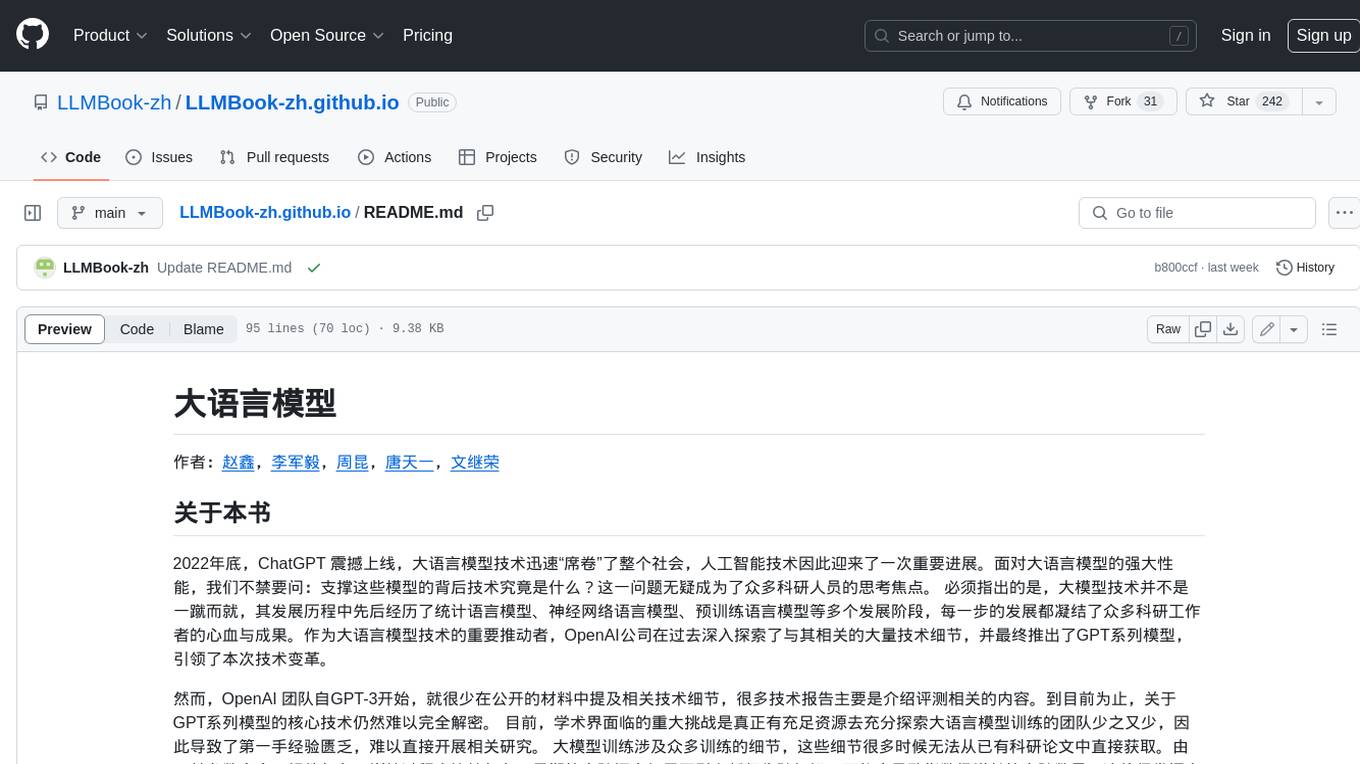Switch to the Actions tab

tap(394, 157)
